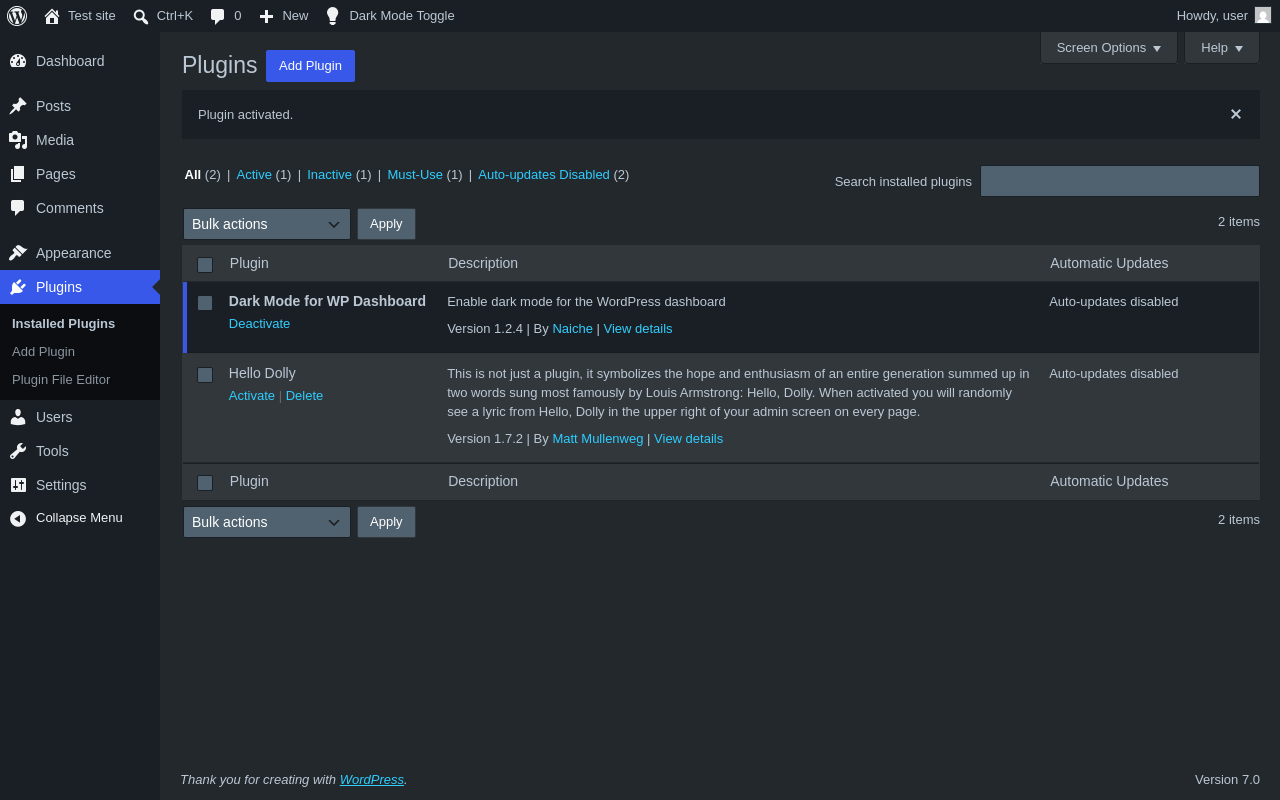Click the Add Plugin button beside the heading
Image resolution: width=1280 pixels, height=800 pixels.
310,66
